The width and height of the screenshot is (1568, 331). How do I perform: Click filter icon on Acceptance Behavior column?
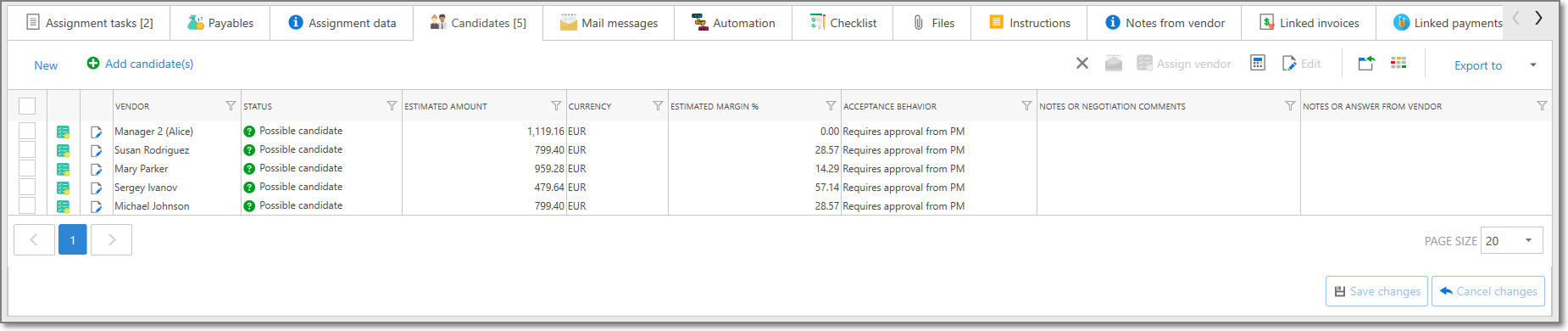tap(1026, 106)
